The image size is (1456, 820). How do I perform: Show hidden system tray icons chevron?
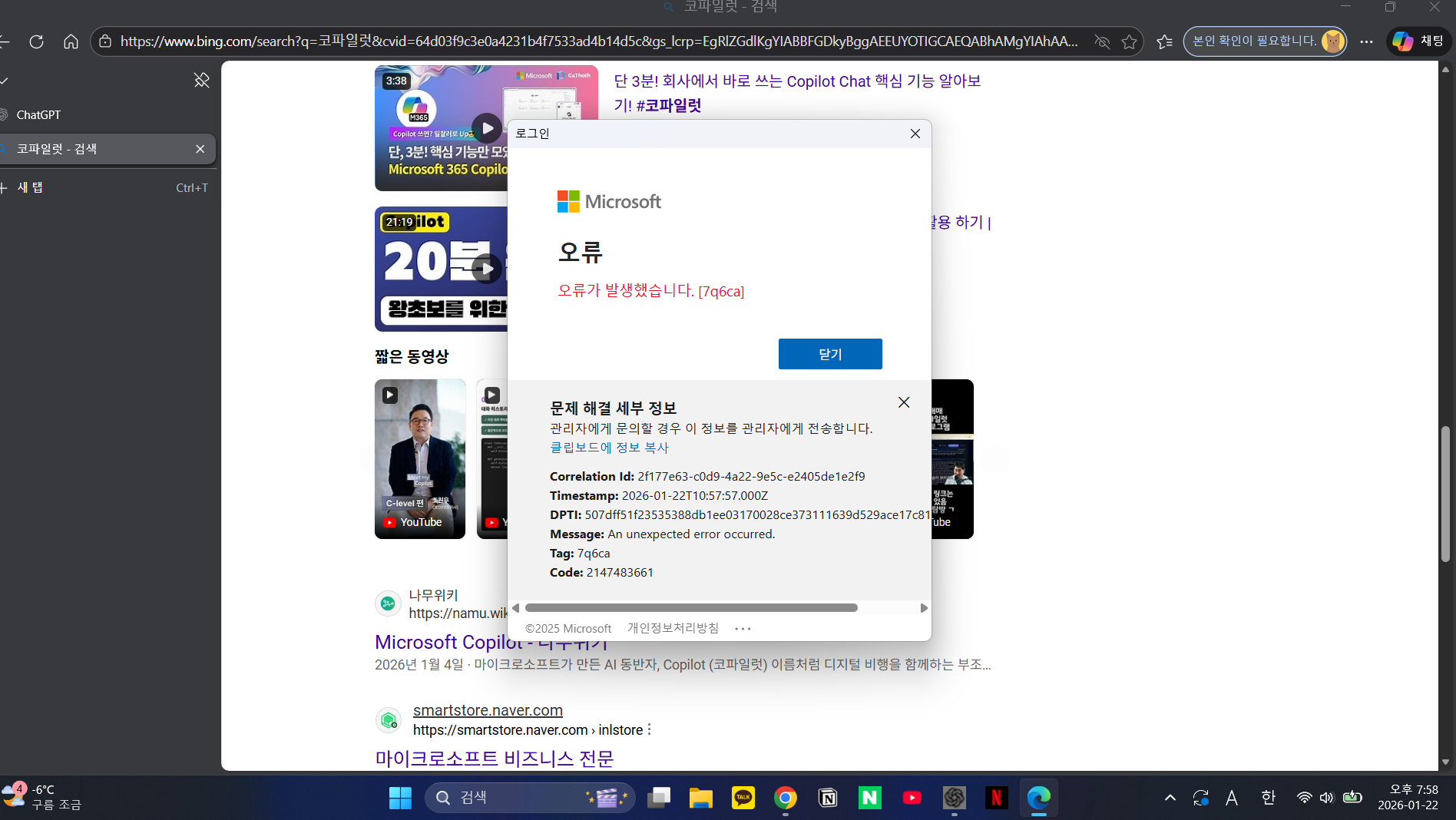[x=1170, y=798]
